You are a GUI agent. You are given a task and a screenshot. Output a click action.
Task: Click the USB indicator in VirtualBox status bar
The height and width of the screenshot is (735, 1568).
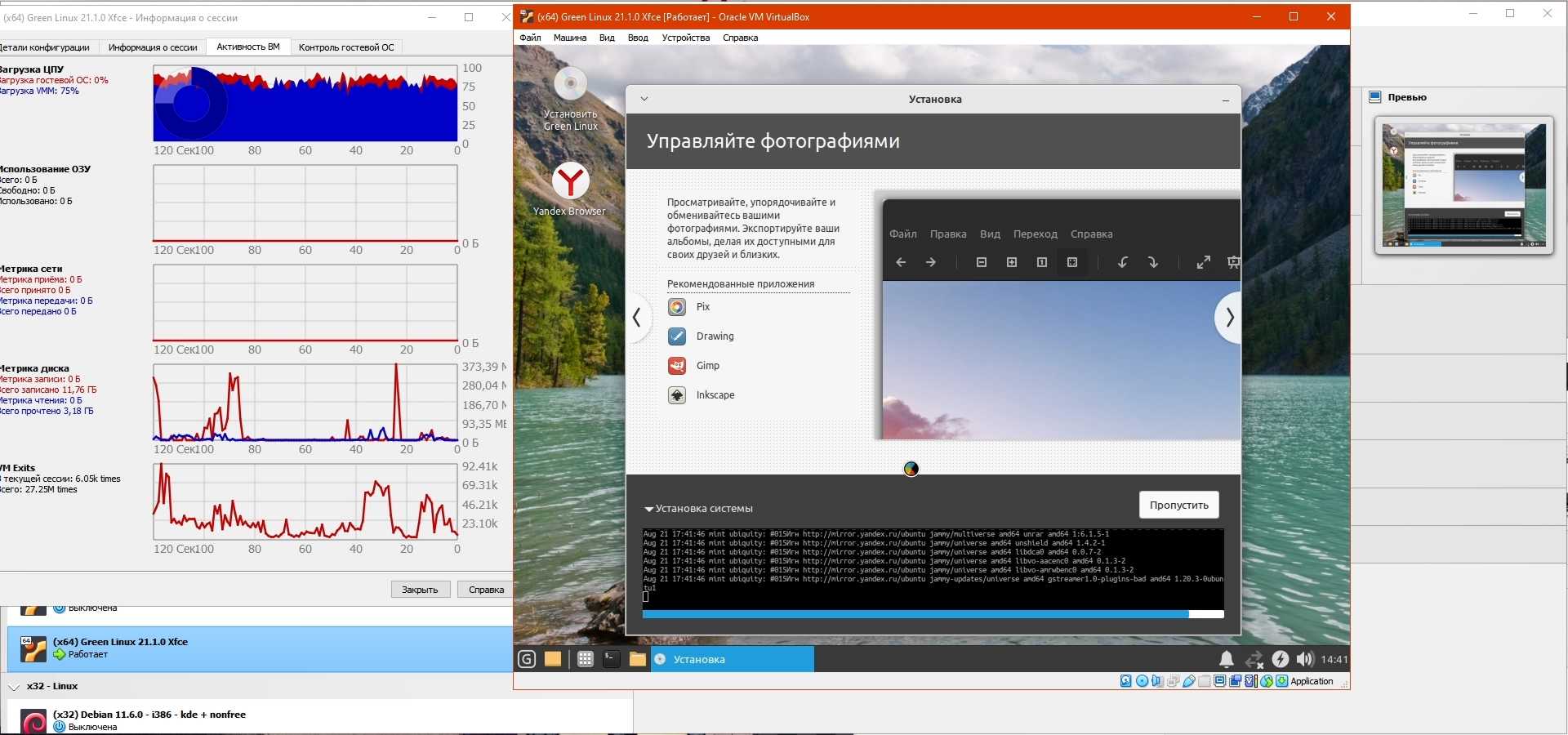(x=1189, y=681)
